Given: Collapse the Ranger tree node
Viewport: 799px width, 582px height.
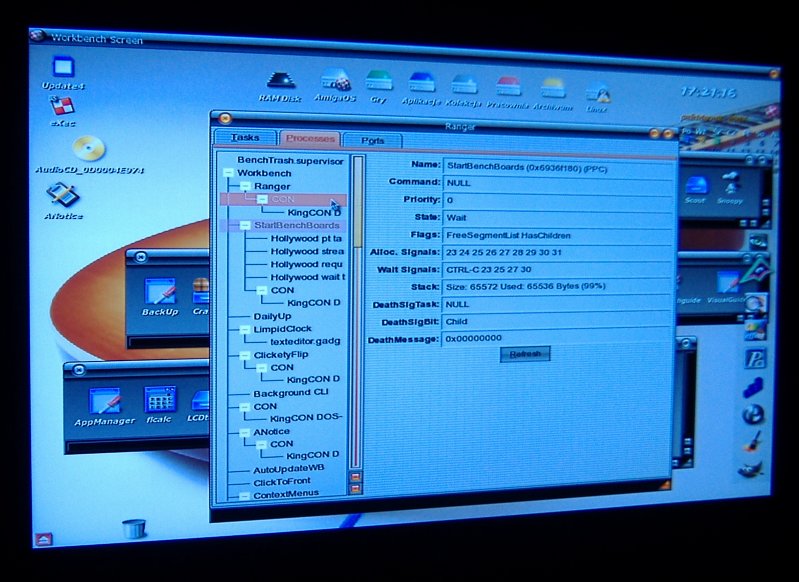Looking at the screenshot, I should (246, 187).
